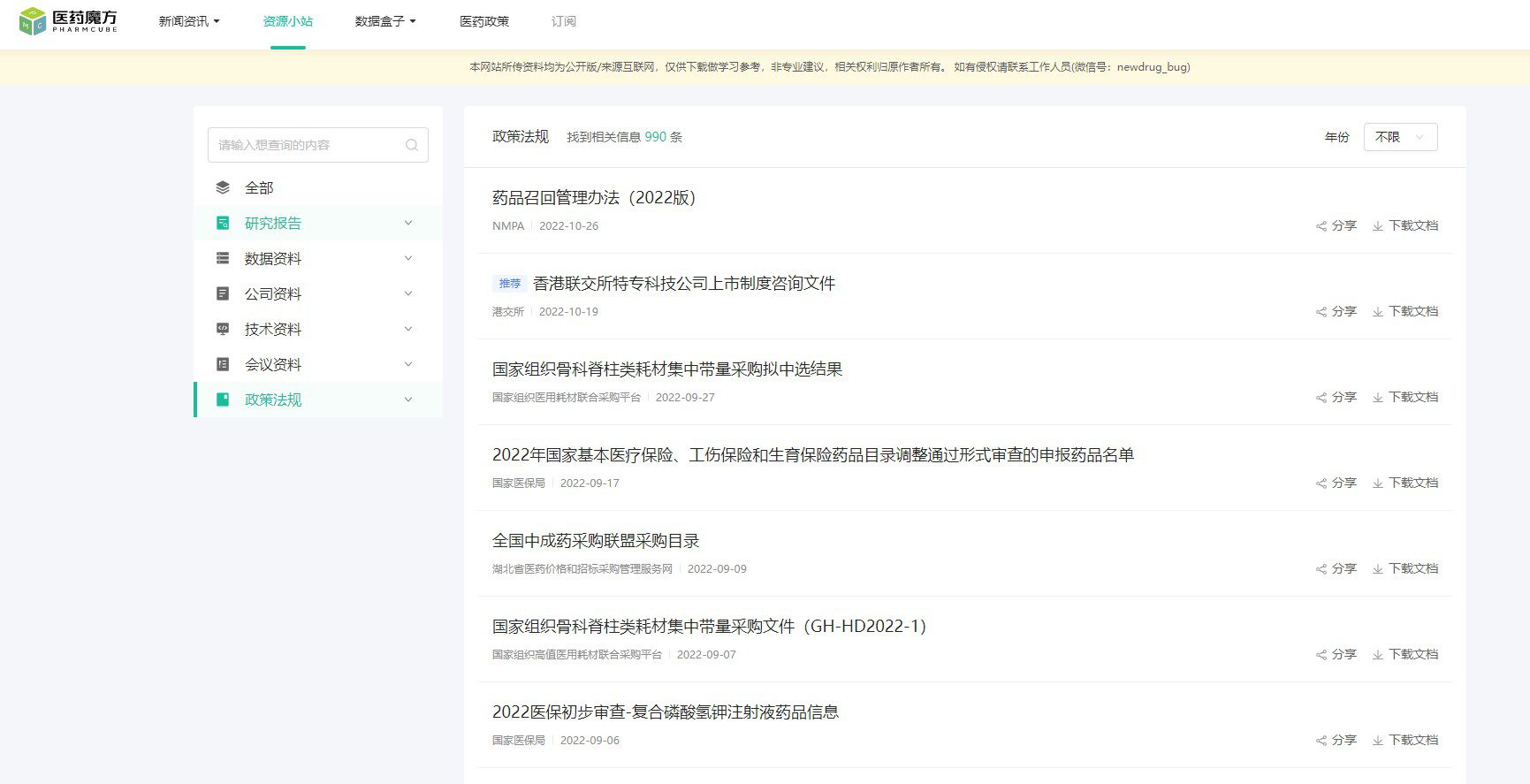Open 2022医保初步审查-复合磷酸氢钾注射液药品信息
This screenshot has width=1530, height=784.
pyautogui.click(x=666, y=712)
